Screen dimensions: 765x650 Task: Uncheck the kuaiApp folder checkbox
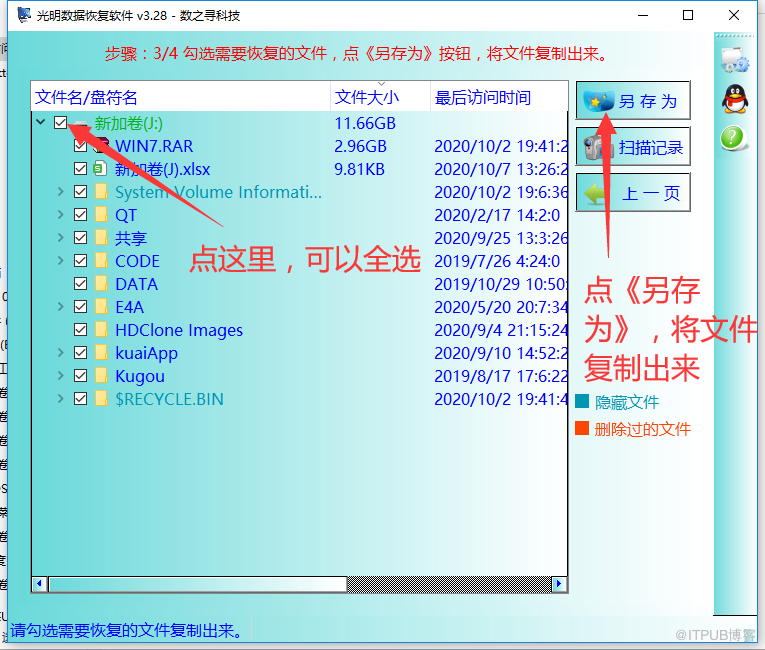[x=81, y=352]
